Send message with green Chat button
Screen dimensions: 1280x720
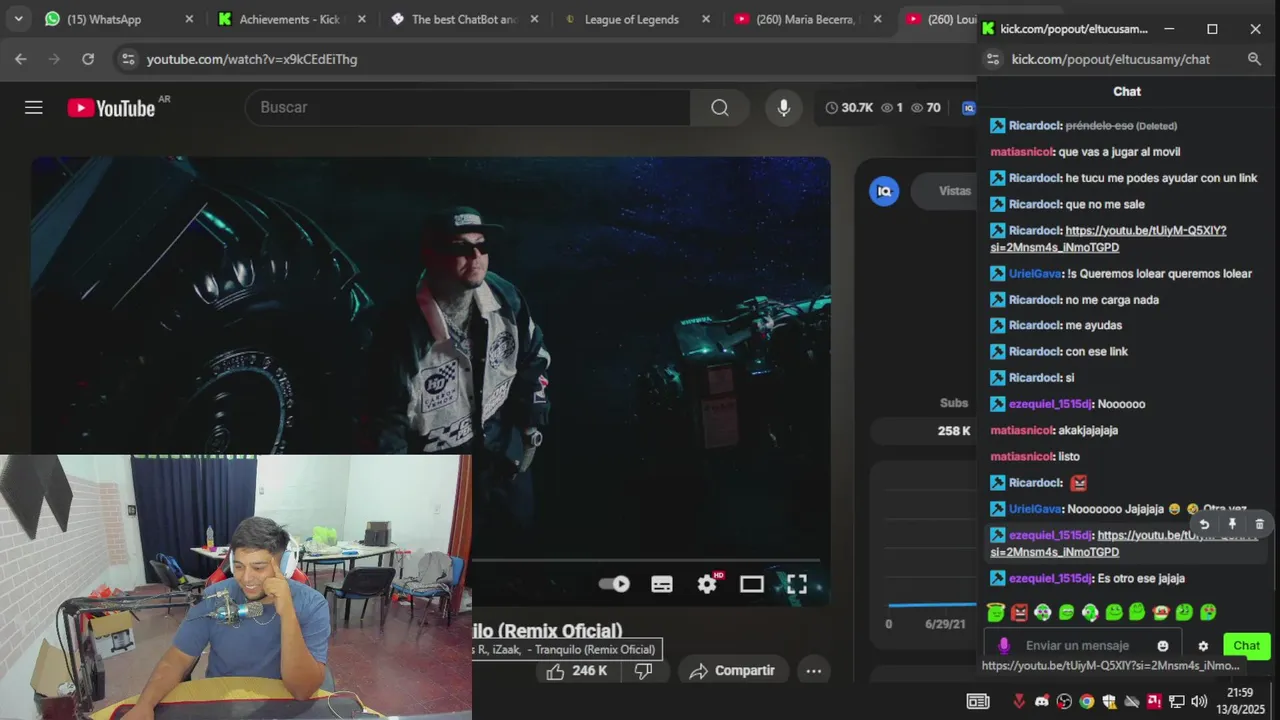click(1246, 646)
